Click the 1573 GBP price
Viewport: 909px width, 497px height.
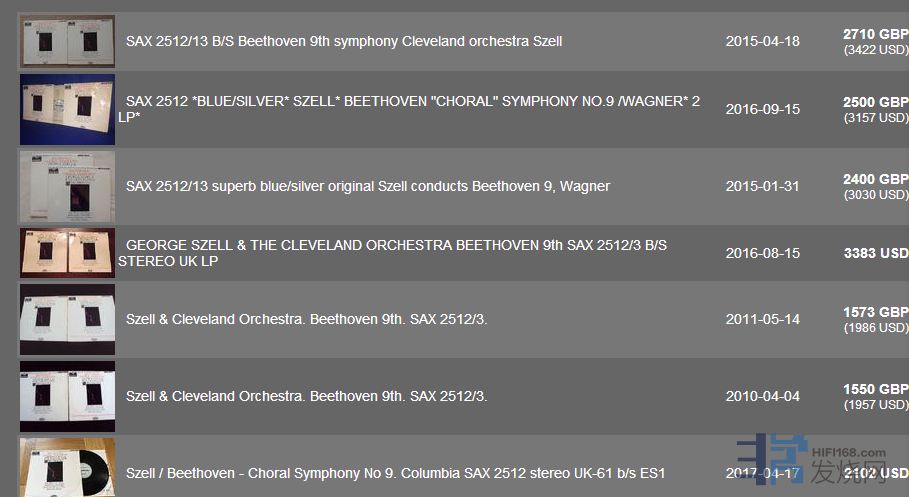tap(875, 312)
